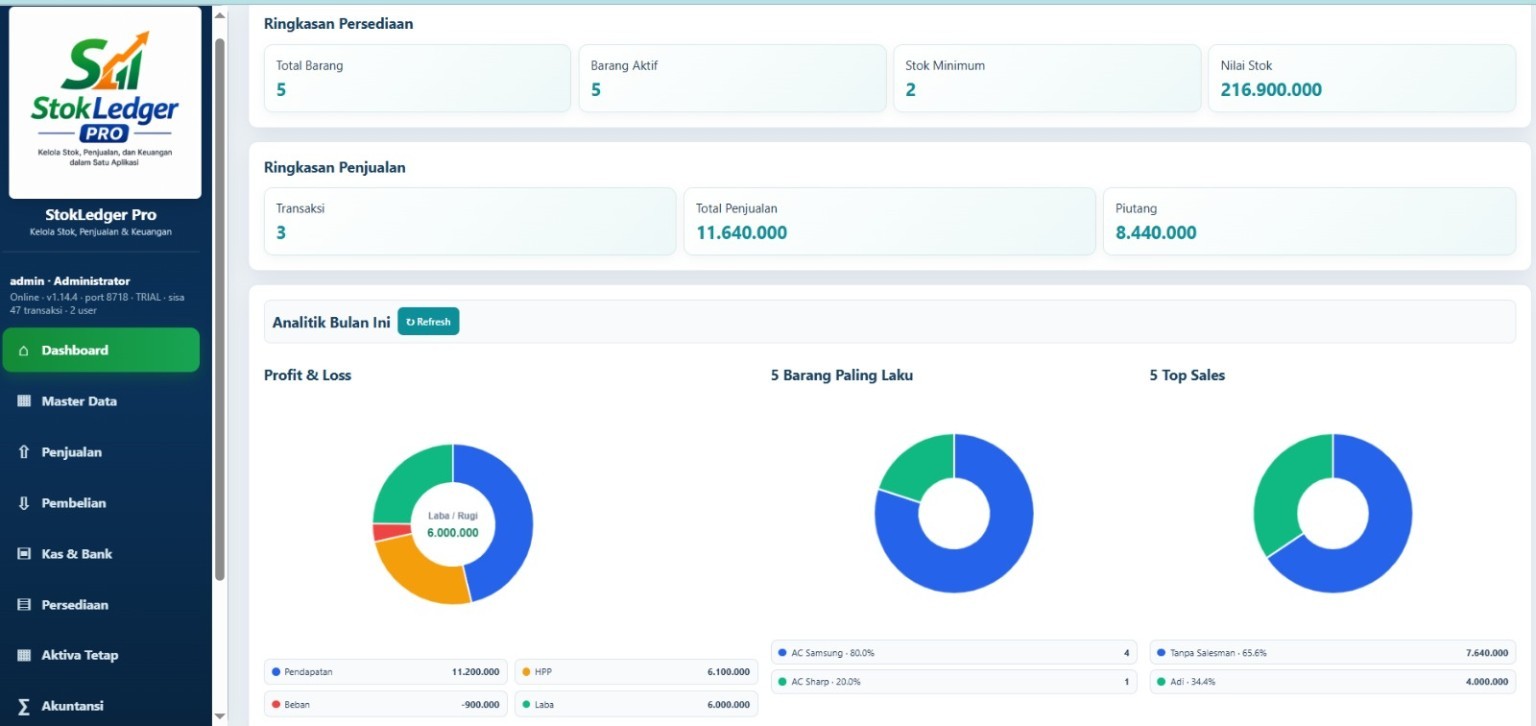The width and height of the screenshot is (1536, 726).
Task: Click the Persediaan list icon
Action: [24, 605]
